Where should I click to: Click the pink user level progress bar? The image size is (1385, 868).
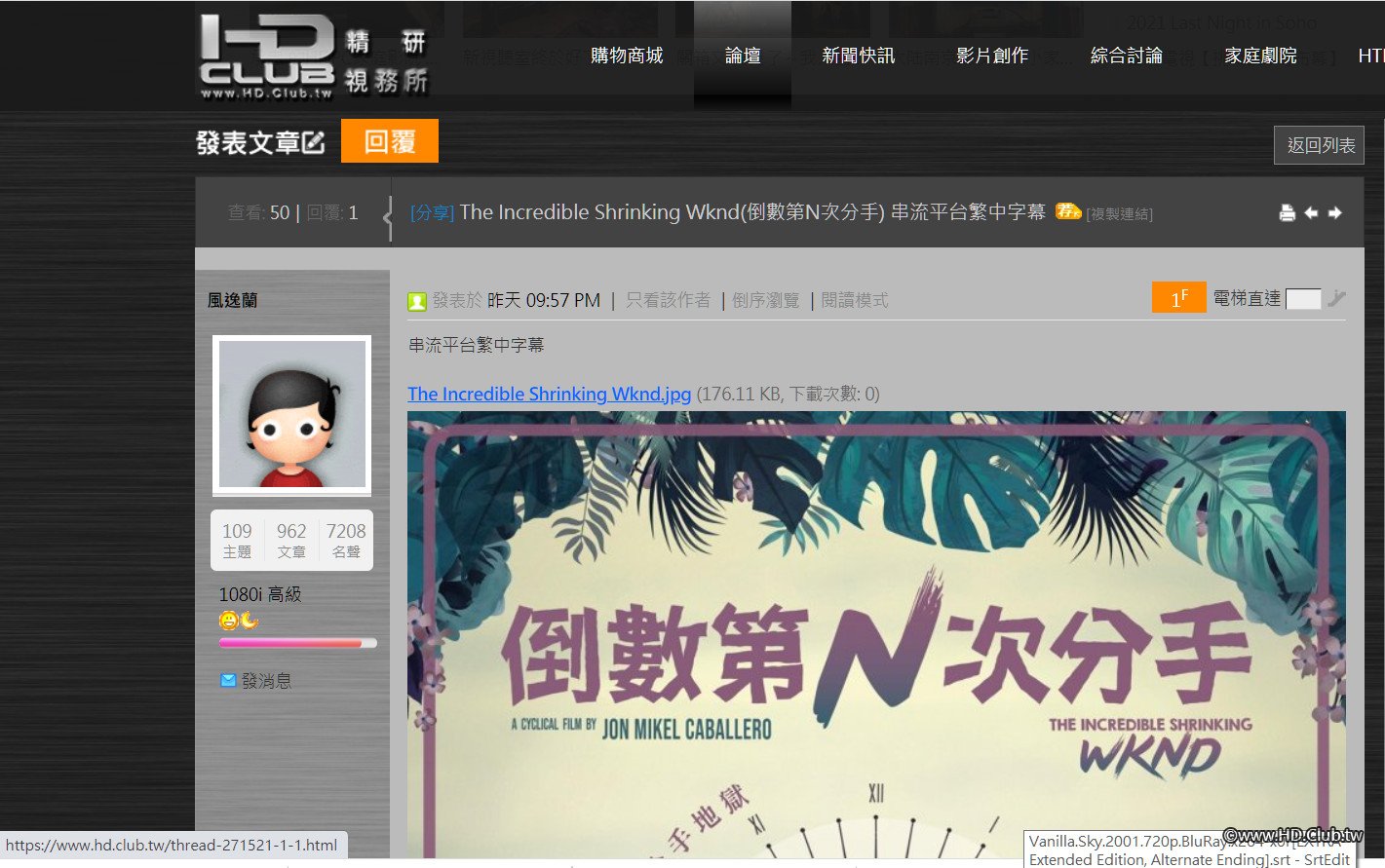coord(298,643)
